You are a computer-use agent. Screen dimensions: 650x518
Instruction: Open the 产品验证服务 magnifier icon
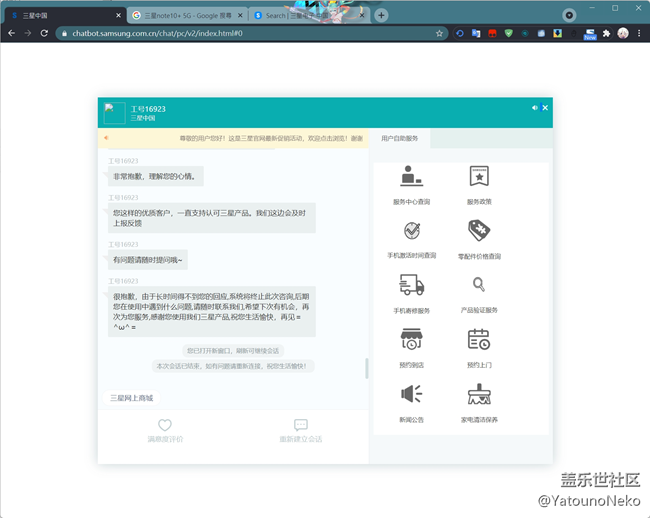(x=479, y=284)
